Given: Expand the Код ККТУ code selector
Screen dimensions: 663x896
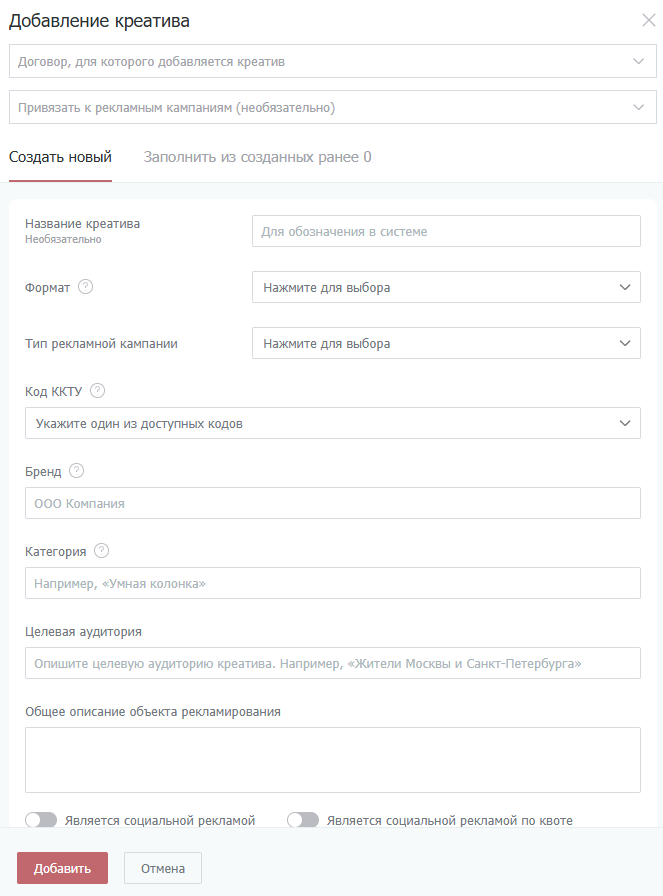Looking at the screenshot, I should coord(332,423).
